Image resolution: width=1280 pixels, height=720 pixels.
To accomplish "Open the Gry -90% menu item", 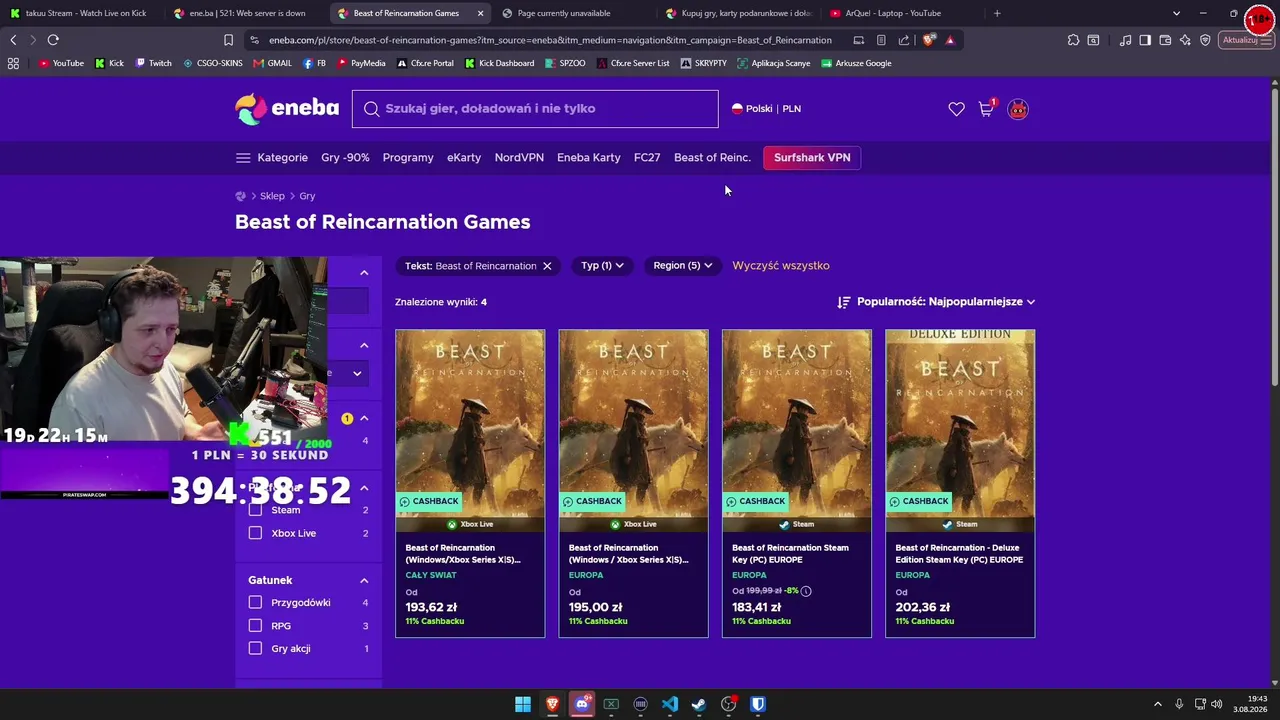I will coord(345,158).
